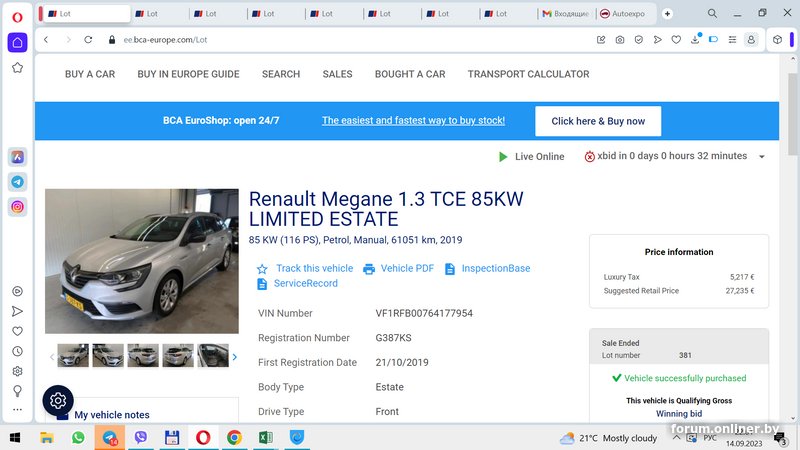Click the Track this vehicle link text

click(x=314, y=268)
